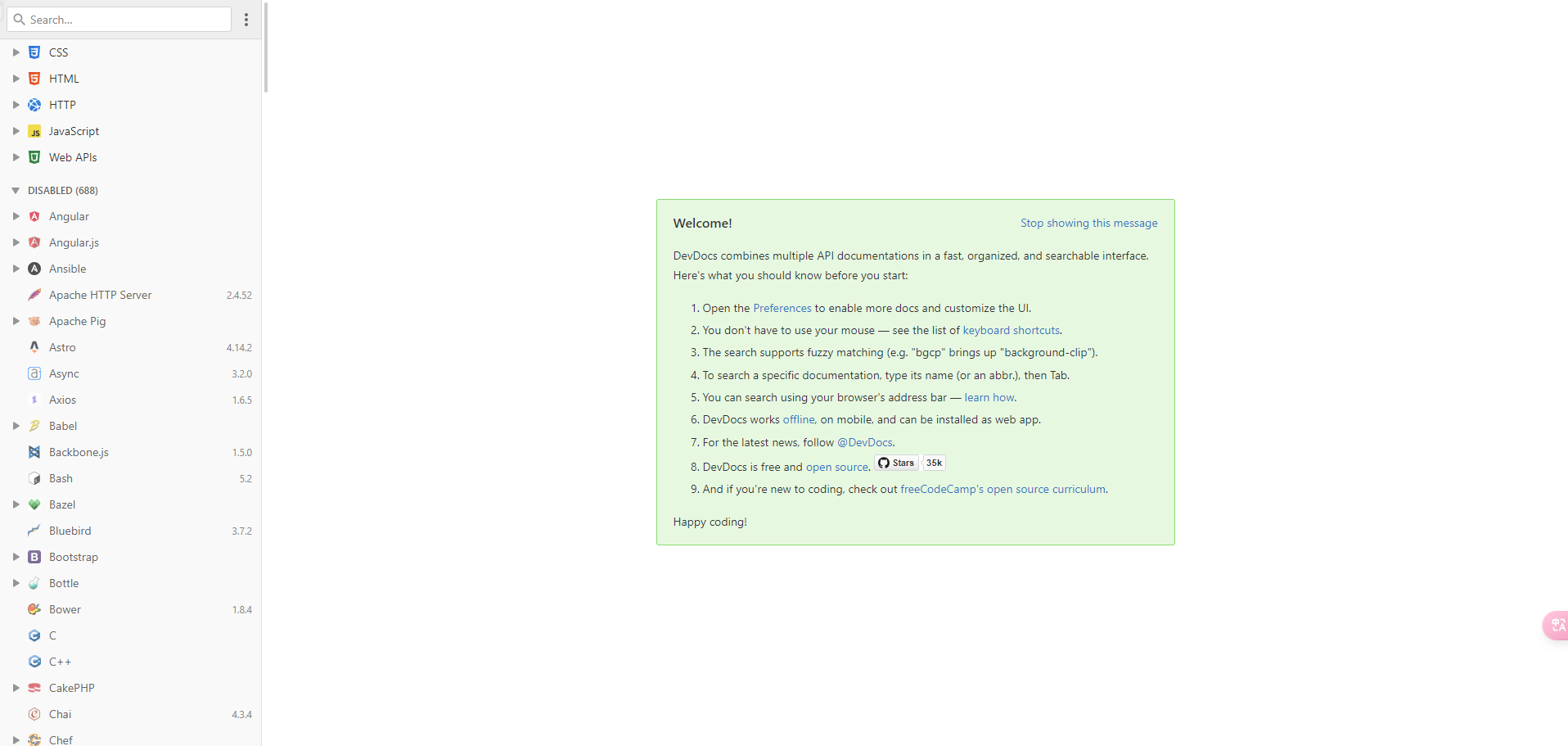Image resolution: width=1568 pixels, height=746 pixels.
Task: Click the Apache HTTP Server feather icon
Action: coord(34,295)
